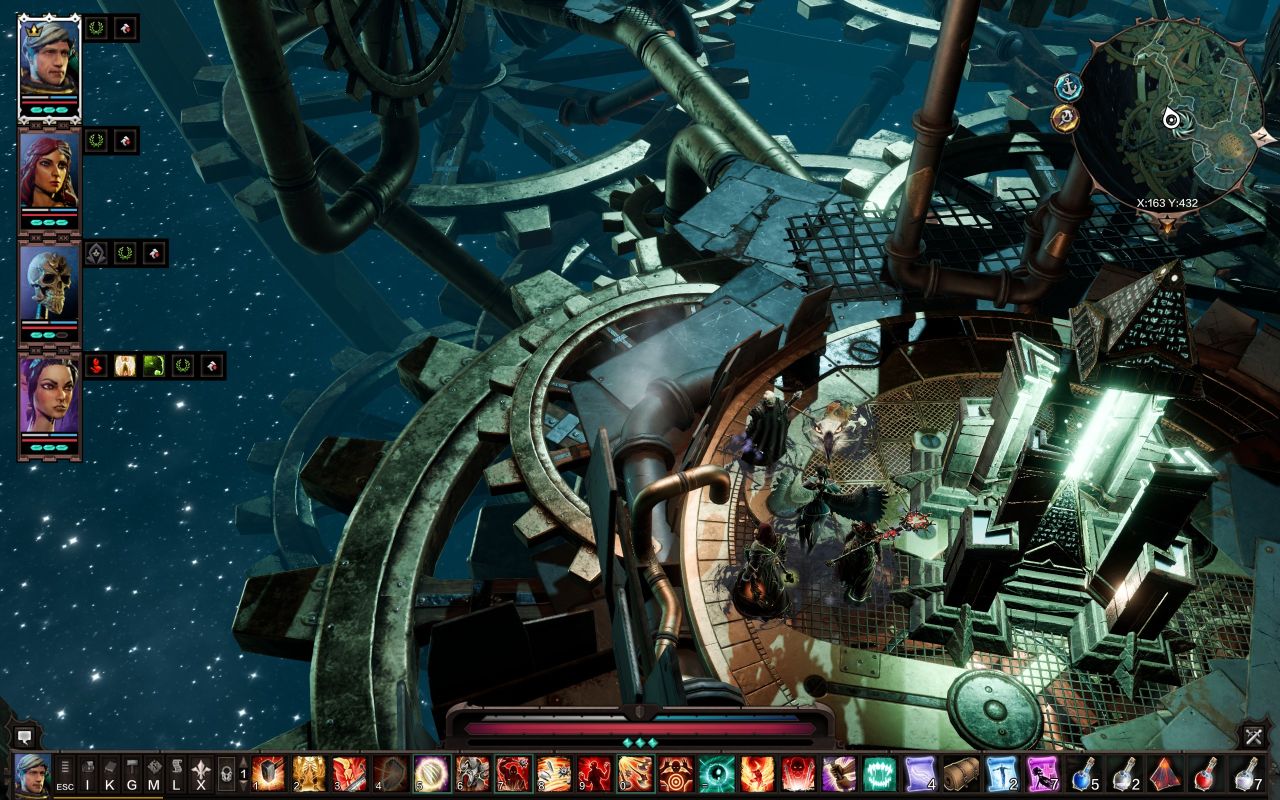Select the shield skill in slot 4
This screenshot has height=800, width=1280.
(x=391, y=774)
